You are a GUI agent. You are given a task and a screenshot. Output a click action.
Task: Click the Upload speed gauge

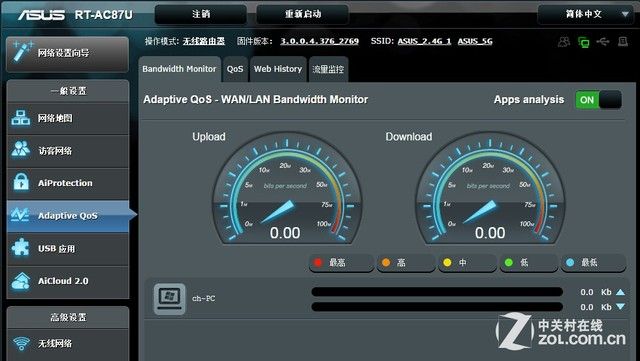click(287, 188)
